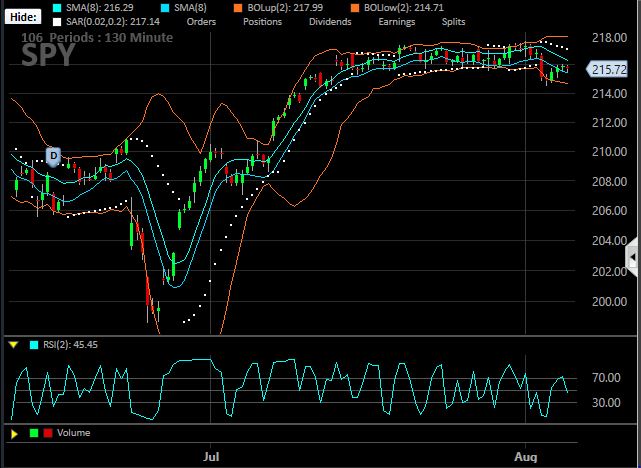Click the SPY ticker symbol
This screenshot has height=468, width=641.
point(49,55)
